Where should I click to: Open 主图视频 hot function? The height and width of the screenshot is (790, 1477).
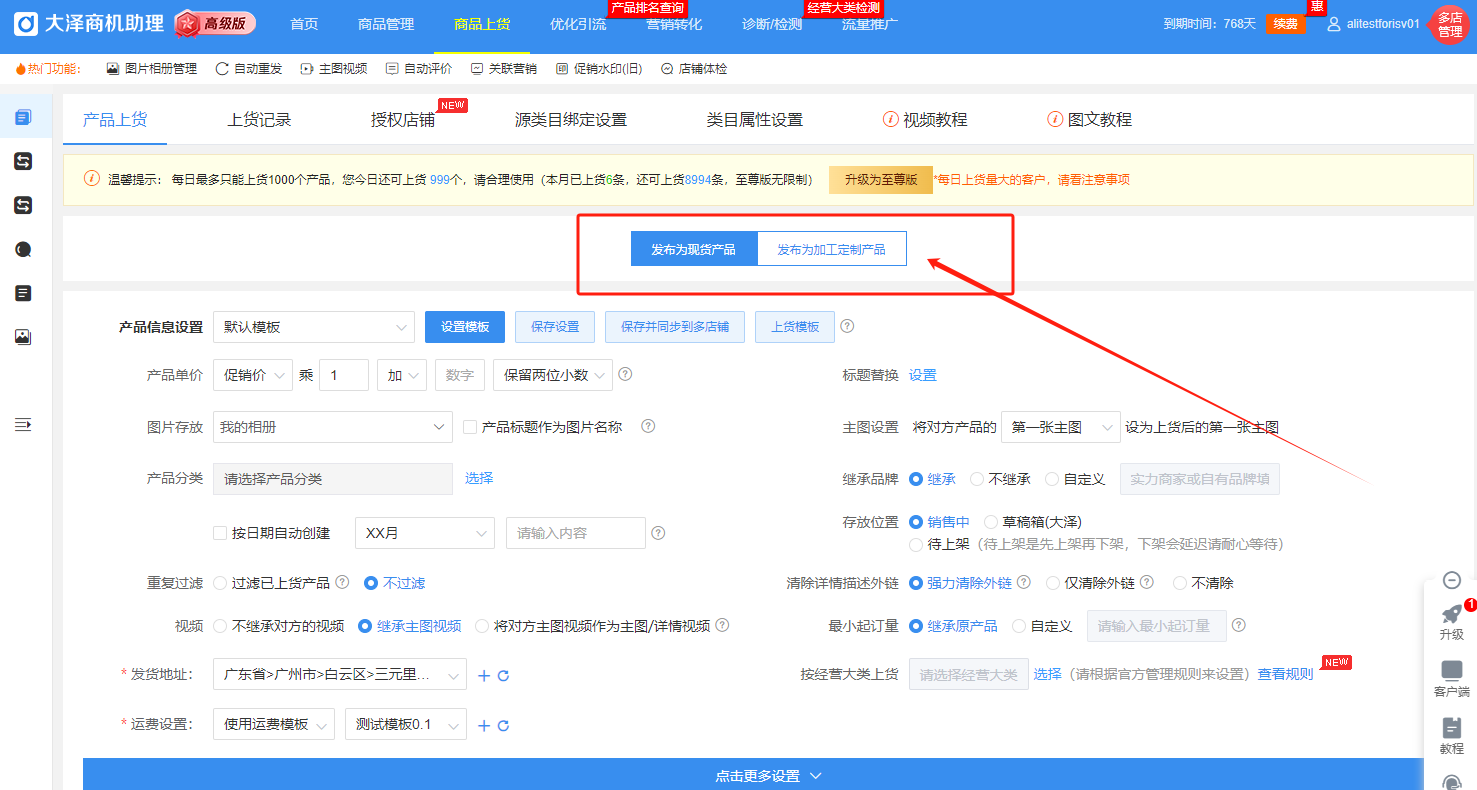334,69
